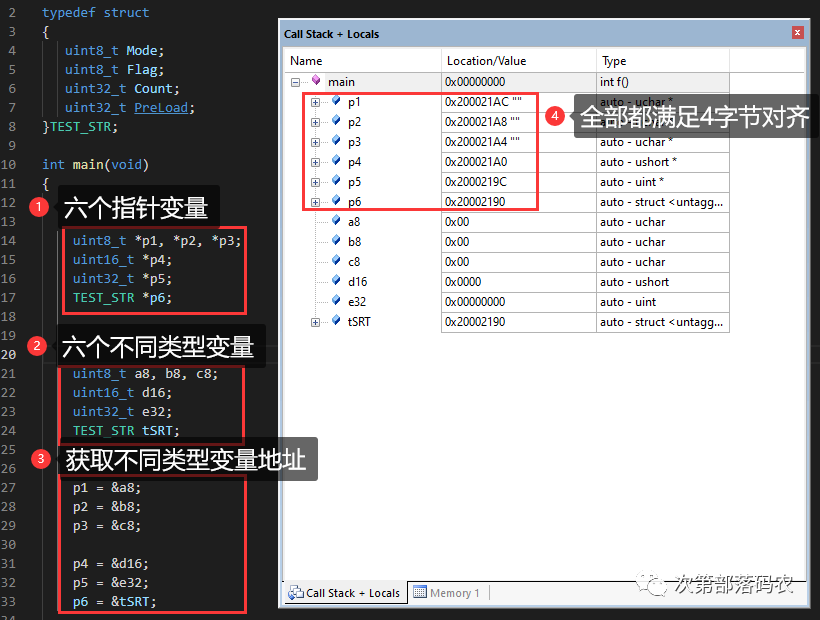Click type 'auto - uint *' of p5
Image resolution: width=820 pixels, height=620 pixels.
pos(632,182)
